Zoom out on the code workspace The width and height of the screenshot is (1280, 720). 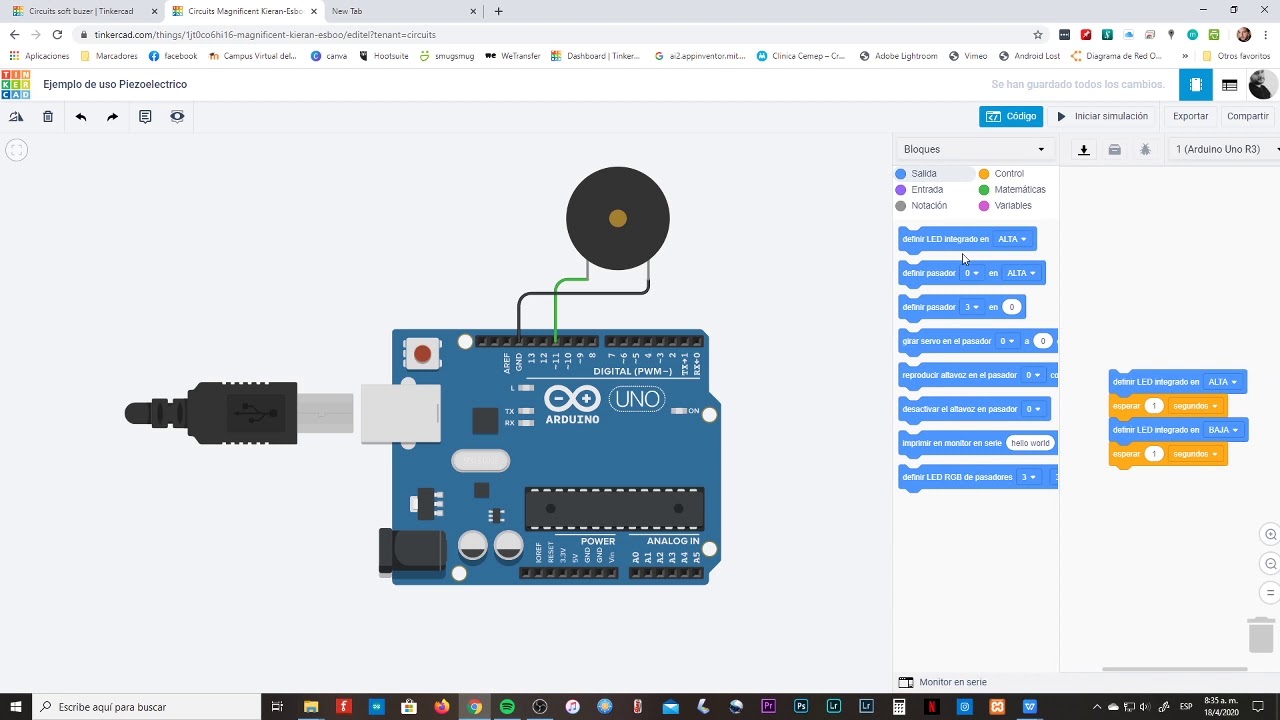pyautogui.click(x=1271, y=564)
